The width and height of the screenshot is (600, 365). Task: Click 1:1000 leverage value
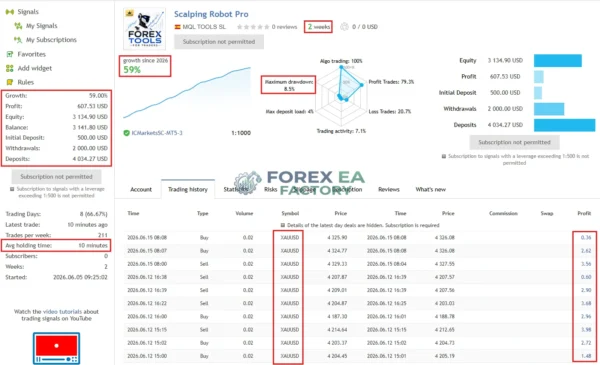[x=241, y=133]
